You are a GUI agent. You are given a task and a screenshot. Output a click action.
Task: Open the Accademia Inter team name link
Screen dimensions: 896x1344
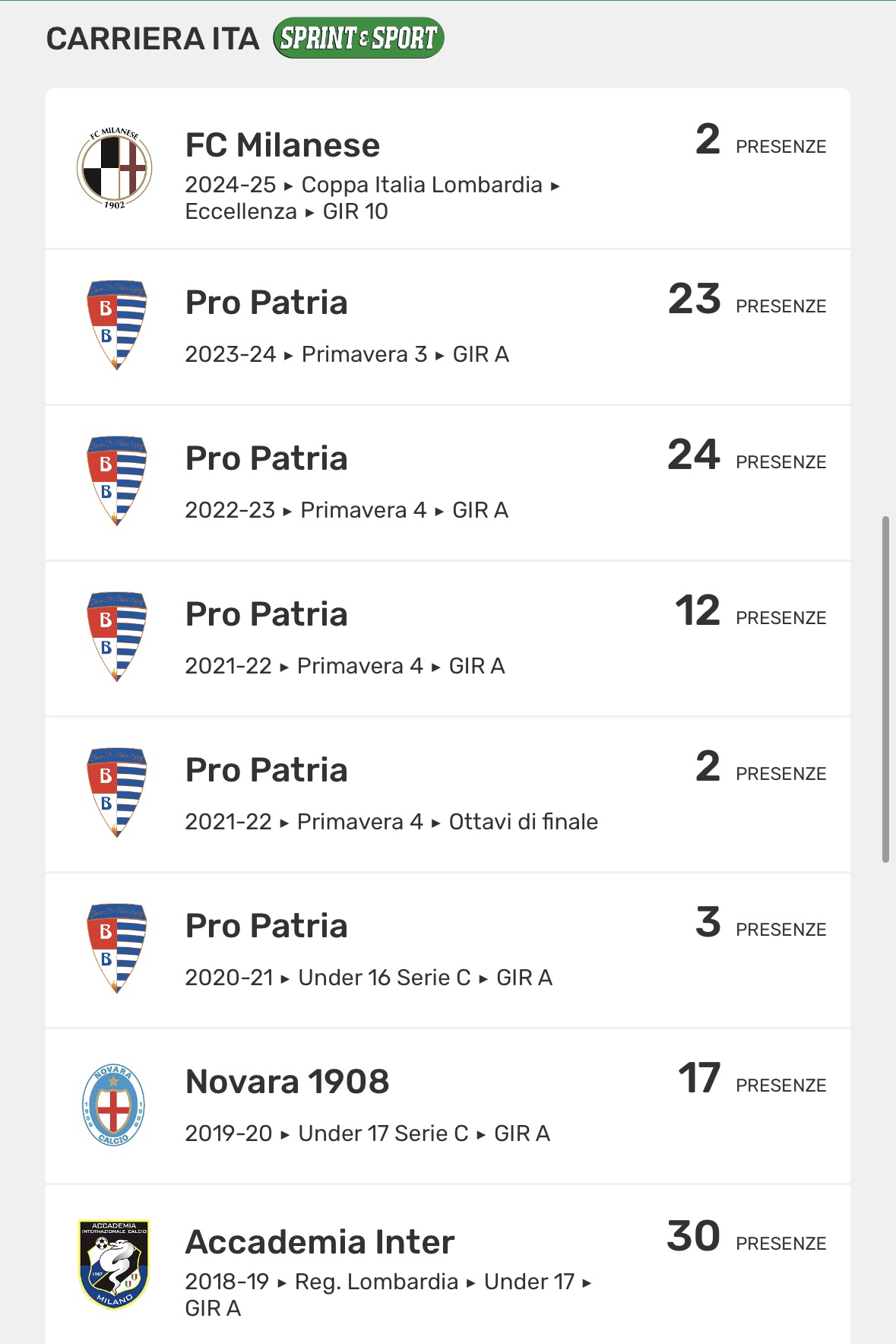click(320, 1242)
